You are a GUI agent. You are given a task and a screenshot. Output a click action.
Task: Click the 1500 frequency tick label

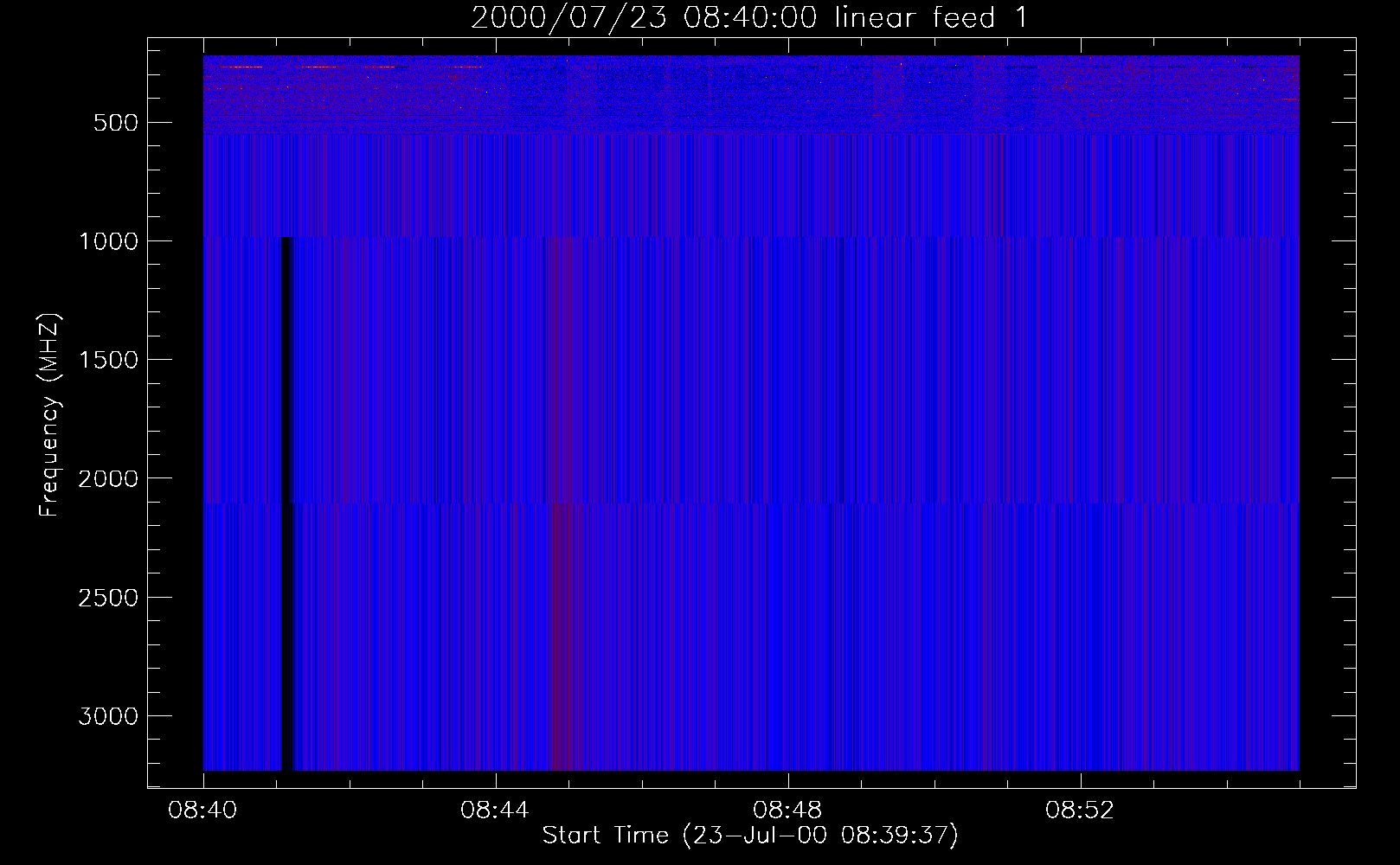[108, 360]
